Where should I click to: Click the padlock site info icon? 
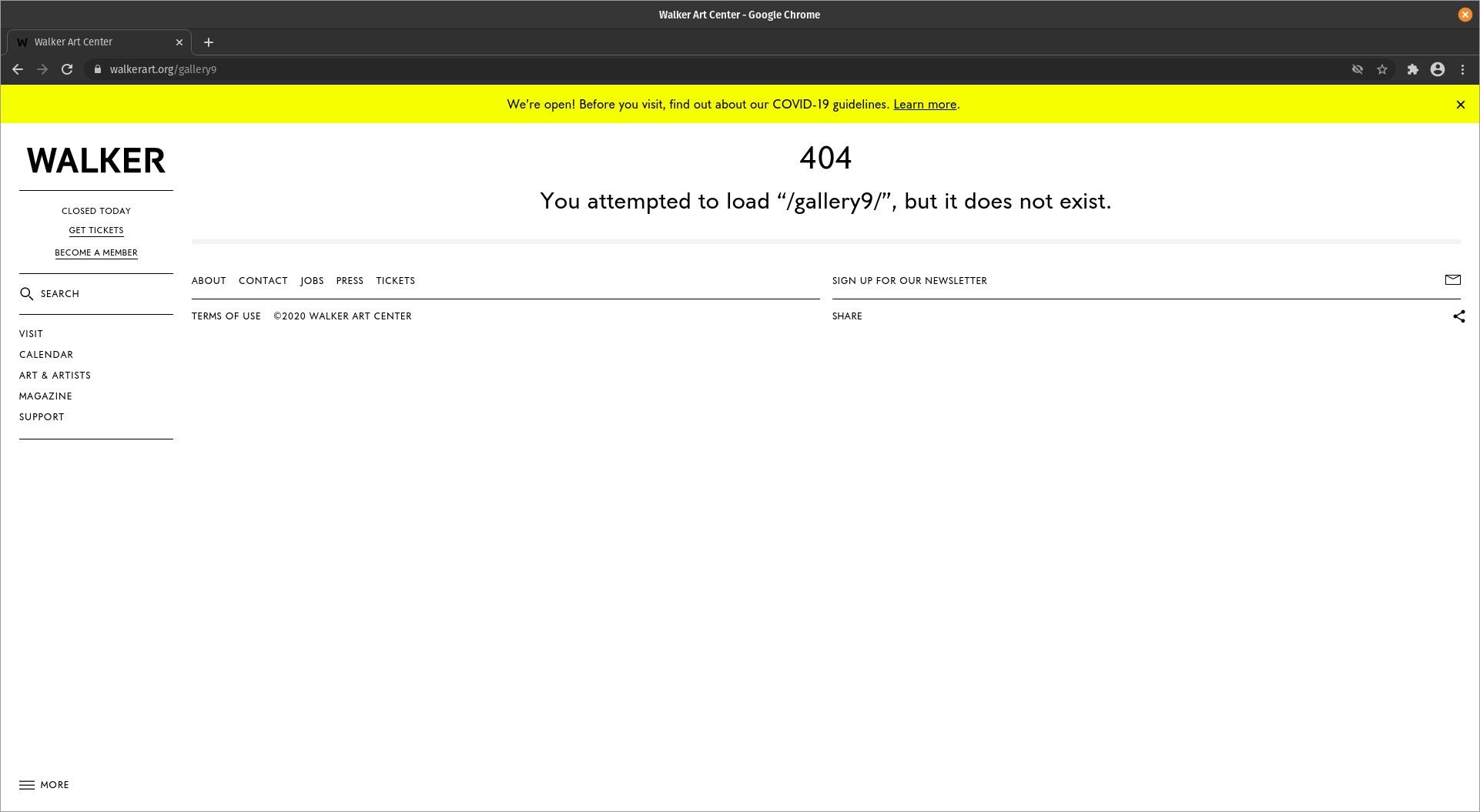pyautogui.click(x=98, y=69)
